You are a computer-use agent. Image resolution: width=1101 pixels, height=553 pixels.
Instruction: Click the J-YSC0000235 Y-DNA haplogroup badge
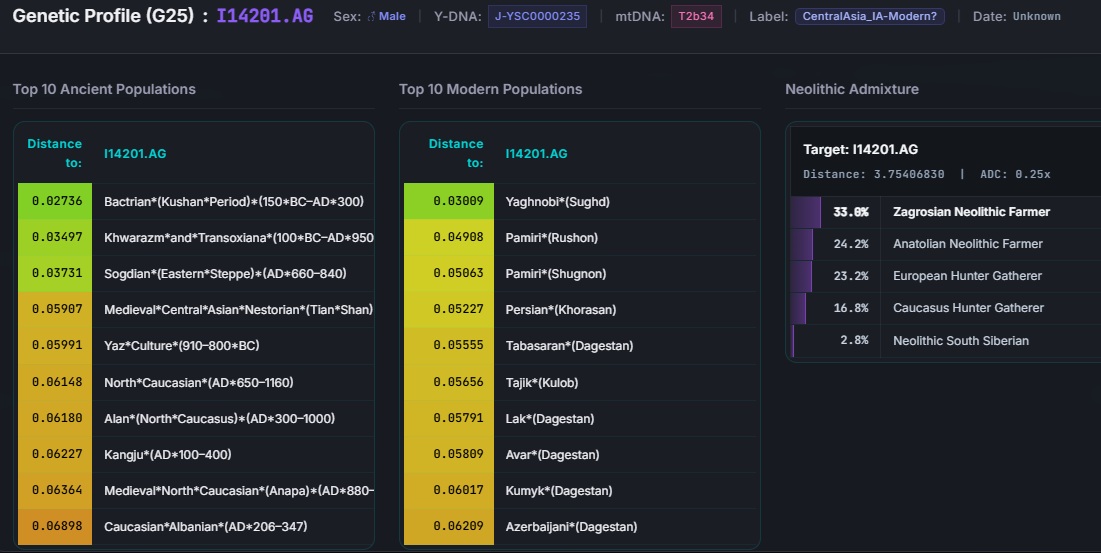pyautogui.click(x=537, y=16)
